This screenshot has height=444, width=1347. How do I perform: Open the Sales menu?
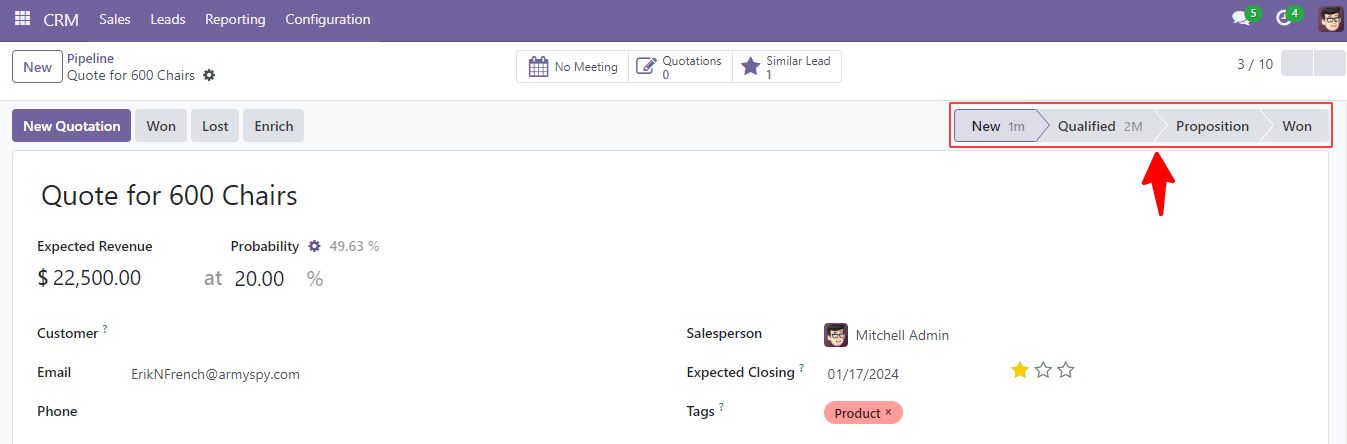tap(115, 19)
